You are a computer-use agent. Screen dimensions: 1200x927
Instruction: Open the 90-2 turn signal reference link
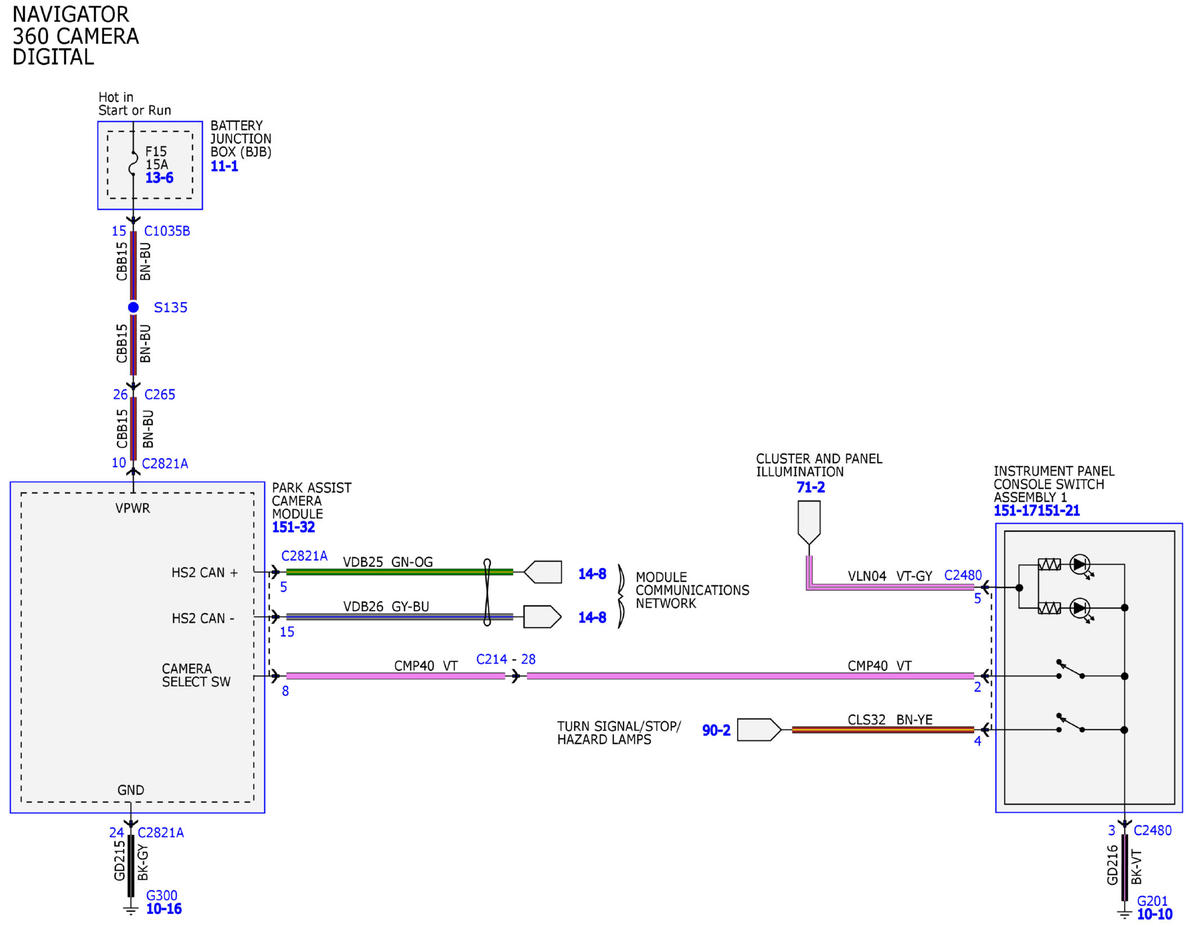point(716,731)
